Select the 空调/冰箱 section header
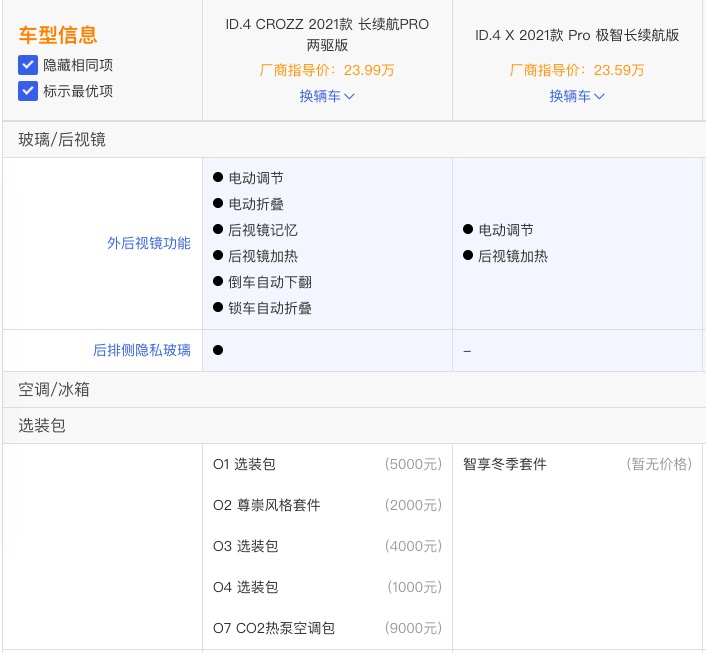The width and height of the screenshot is (706, 653). coord(54,390)
